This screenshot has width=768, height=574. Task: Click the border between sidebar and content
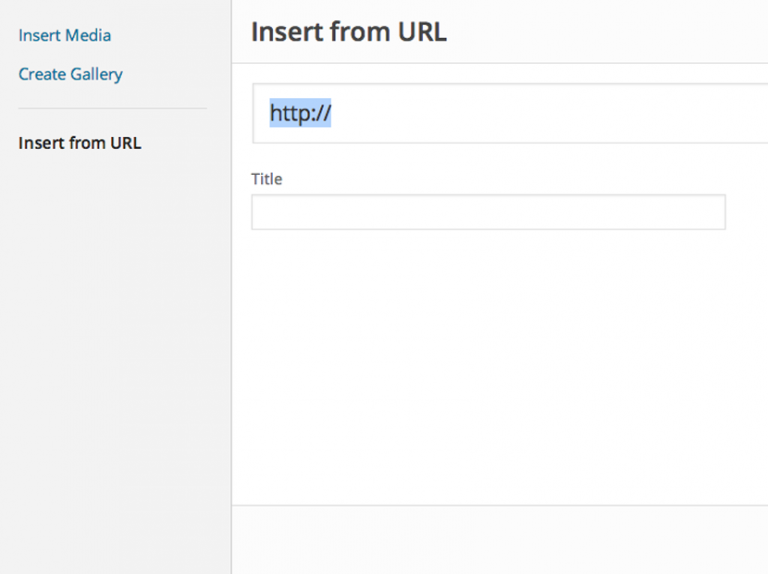click(231, 300)
